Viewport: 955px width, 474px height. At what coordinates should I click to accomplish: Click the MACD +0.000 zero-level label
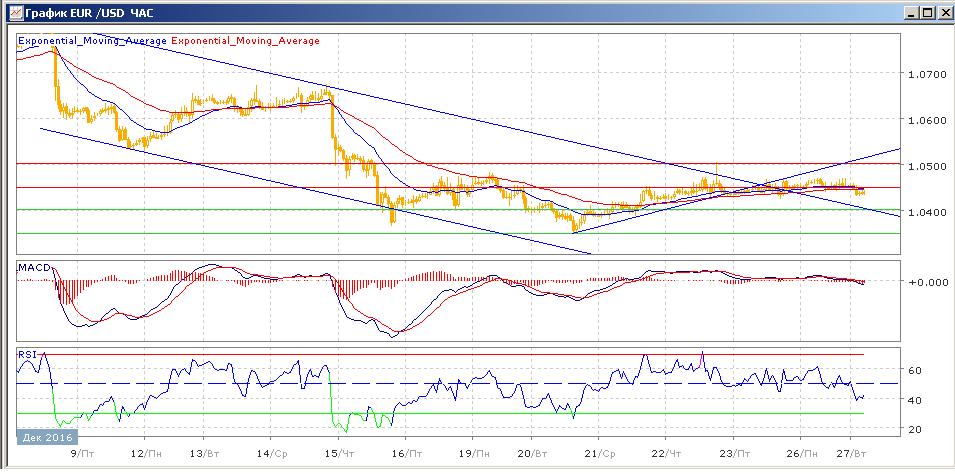click(x=925, y=282)
